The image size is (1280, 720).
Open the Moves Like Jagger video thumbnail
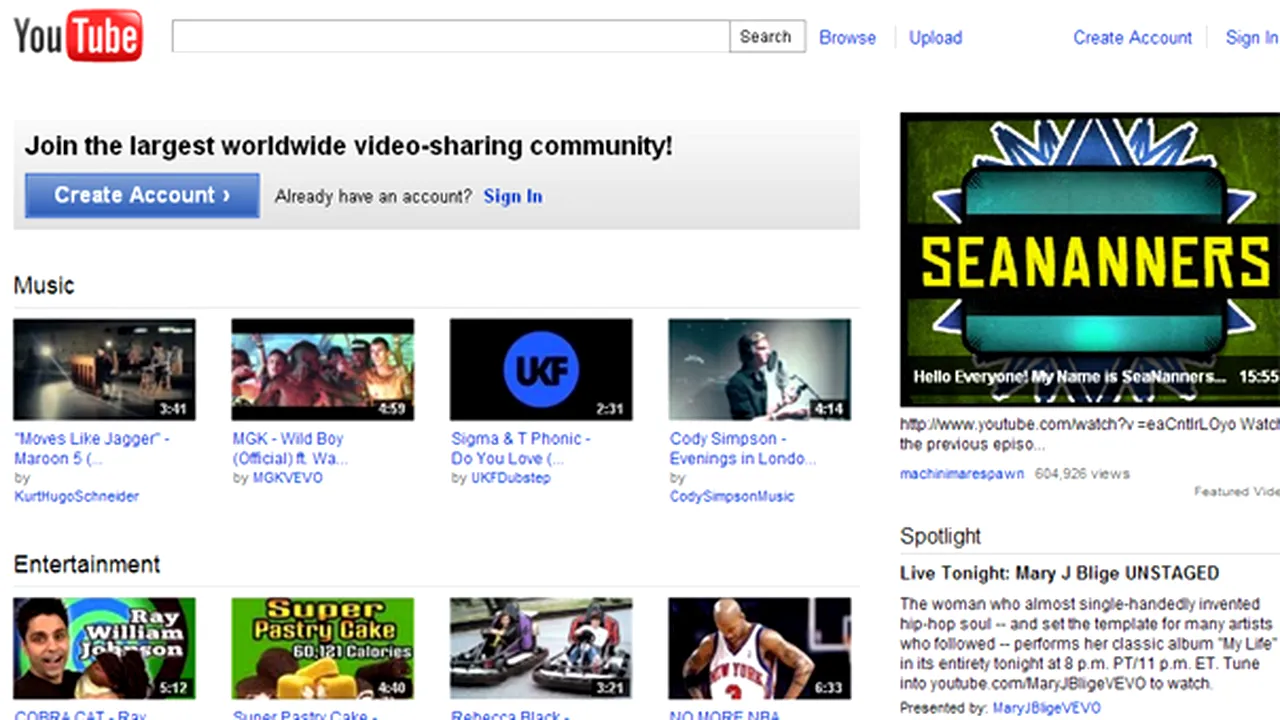[x=104, y=369]
